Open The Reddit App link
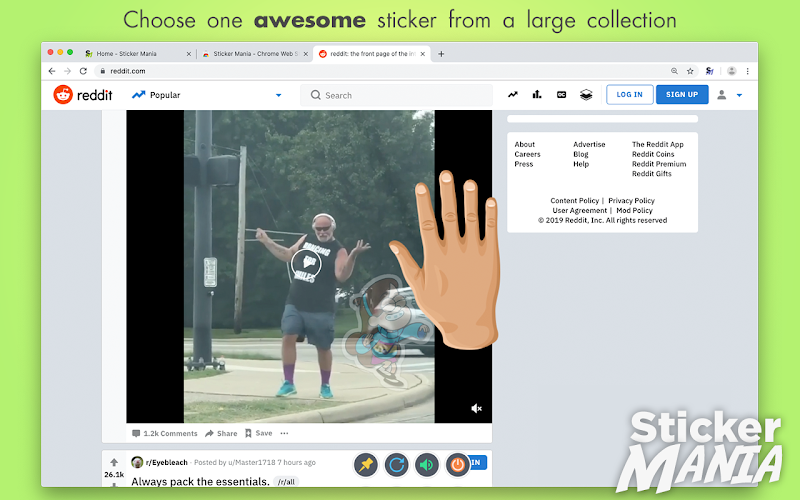This screenshot has width=800, height=500. coord(658,144)
